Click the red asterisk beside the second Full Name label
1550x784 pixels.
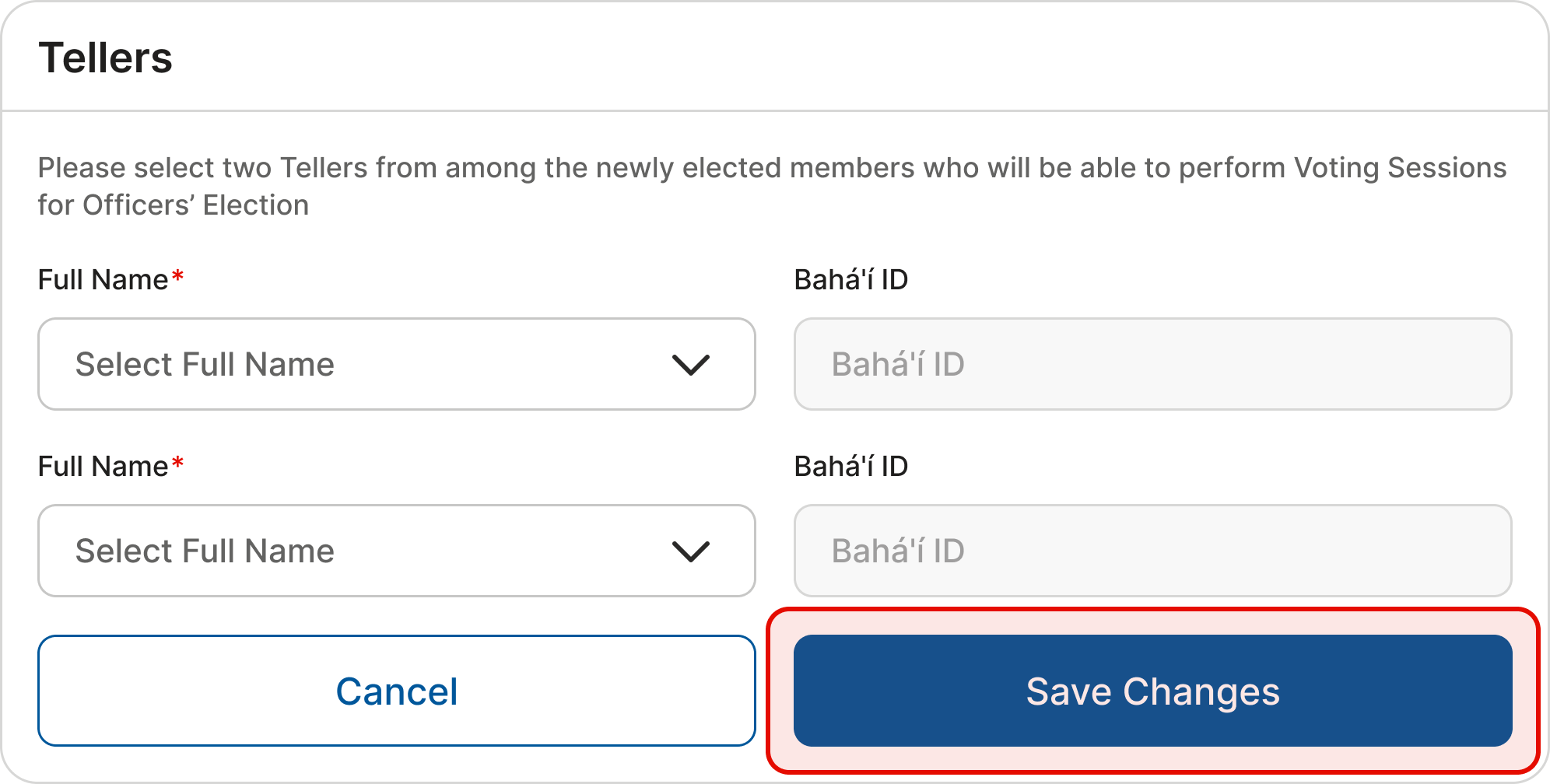178,464
